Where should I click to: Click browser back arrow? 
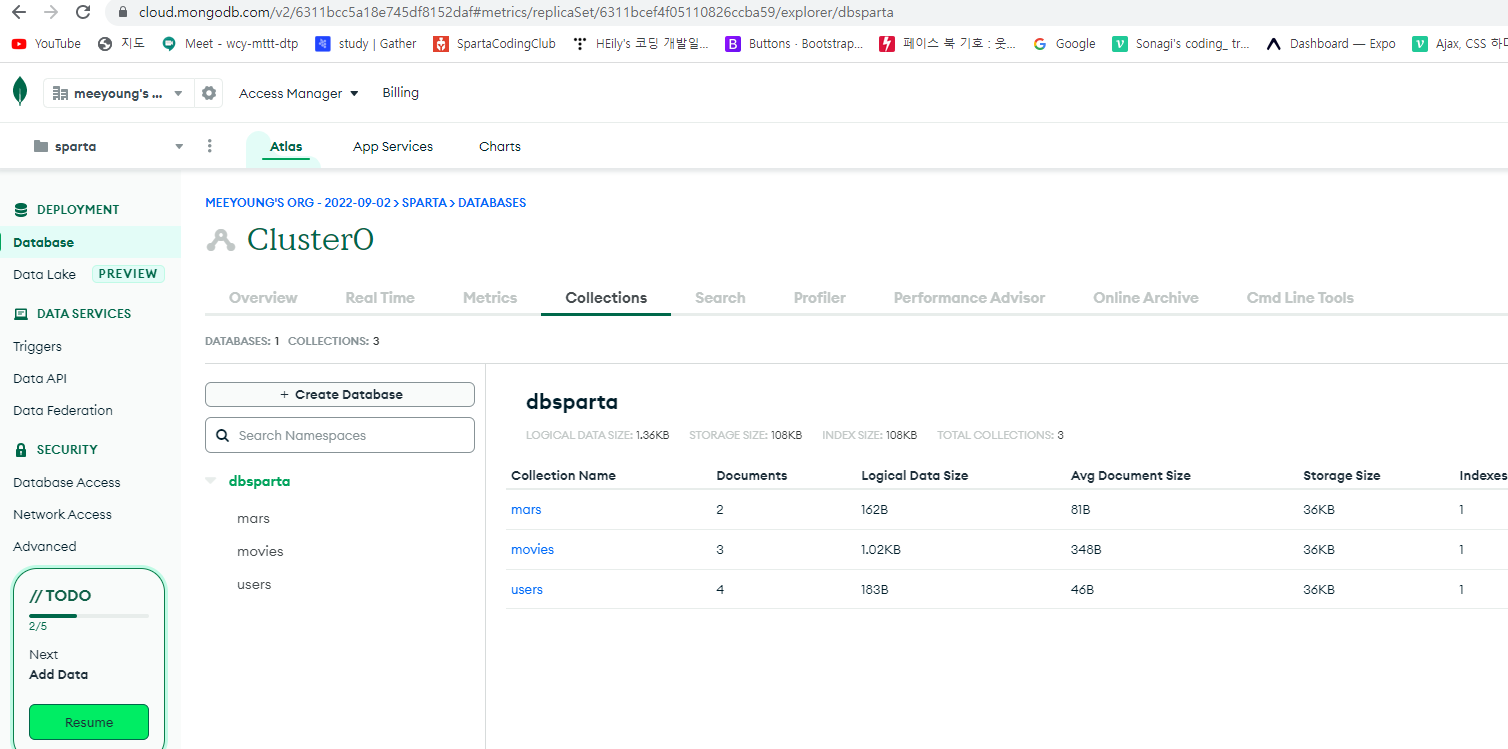pos(19,12)
